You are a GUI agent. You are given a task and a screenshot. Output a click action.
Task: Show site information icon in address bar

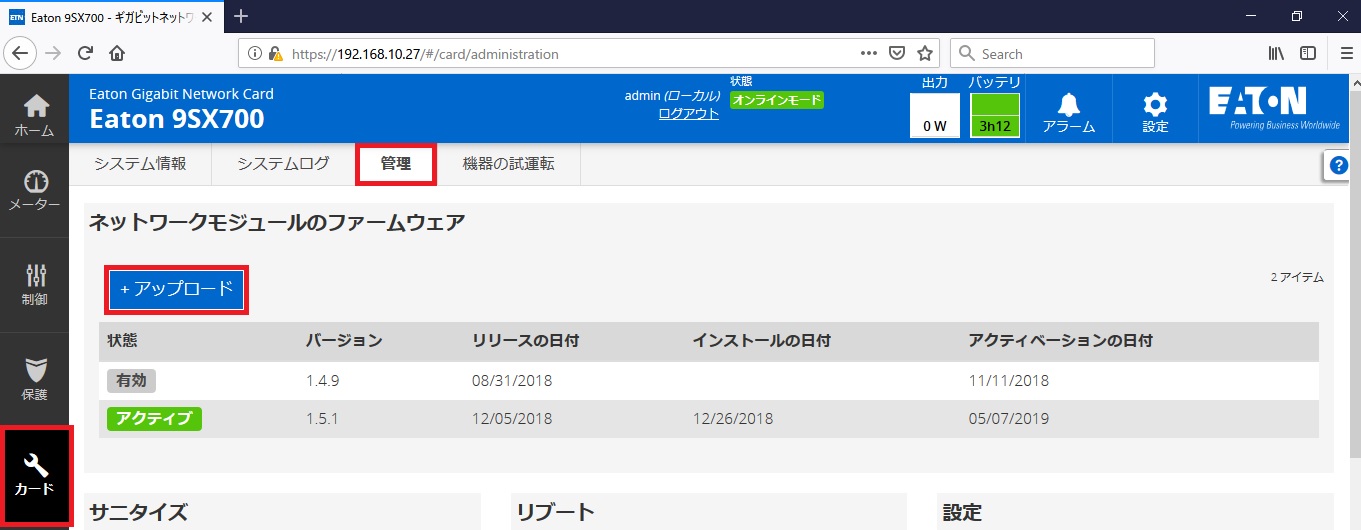[254, 54]
